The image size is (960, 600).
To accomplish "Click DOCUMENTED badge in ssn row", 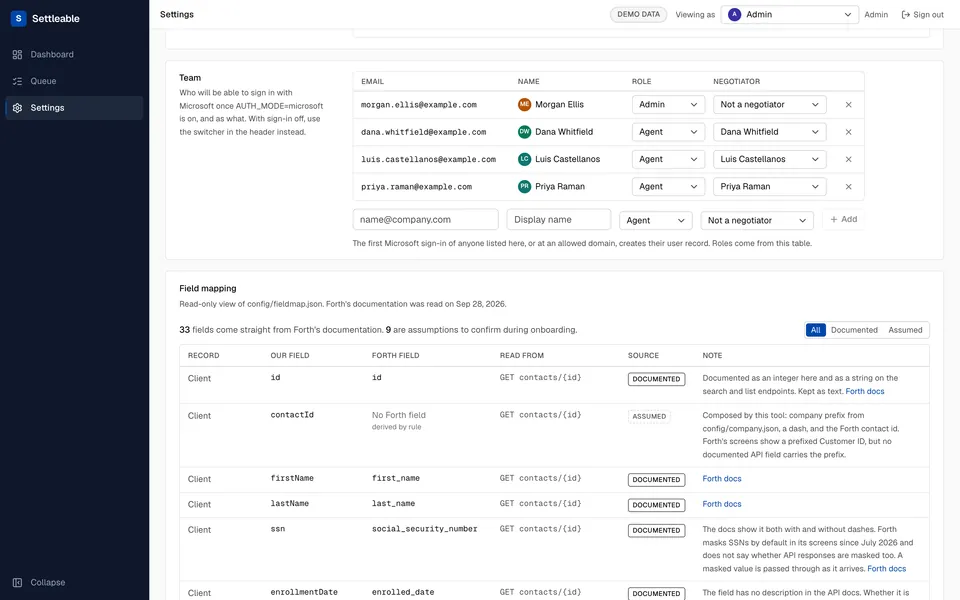I will (656, 530).
